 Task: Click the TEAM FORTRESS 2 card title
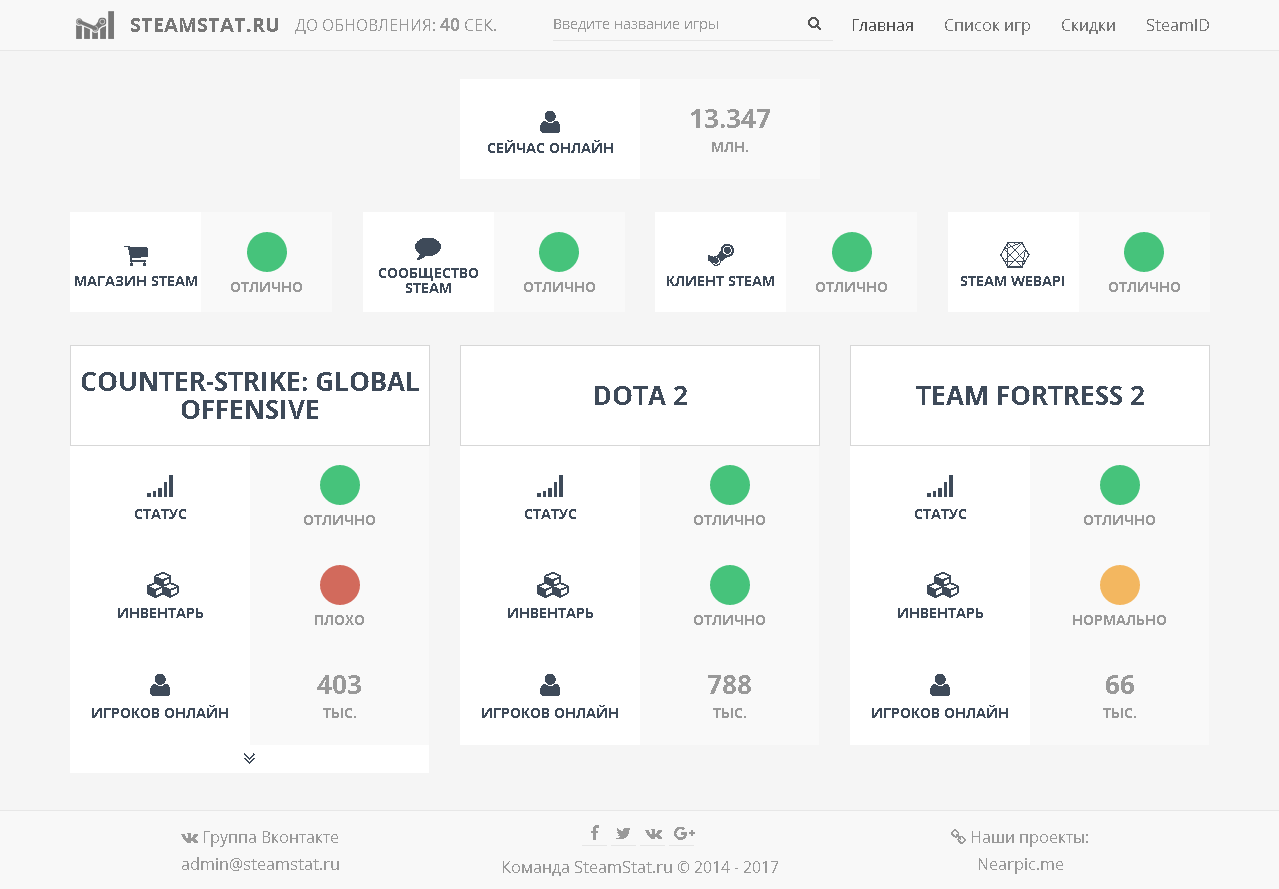tap(1030, 395)
